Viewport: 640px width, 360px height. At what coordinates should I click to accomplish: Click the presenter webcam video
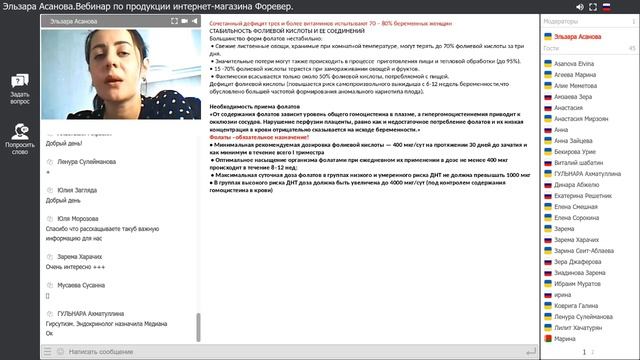click(x=121, y=74)
